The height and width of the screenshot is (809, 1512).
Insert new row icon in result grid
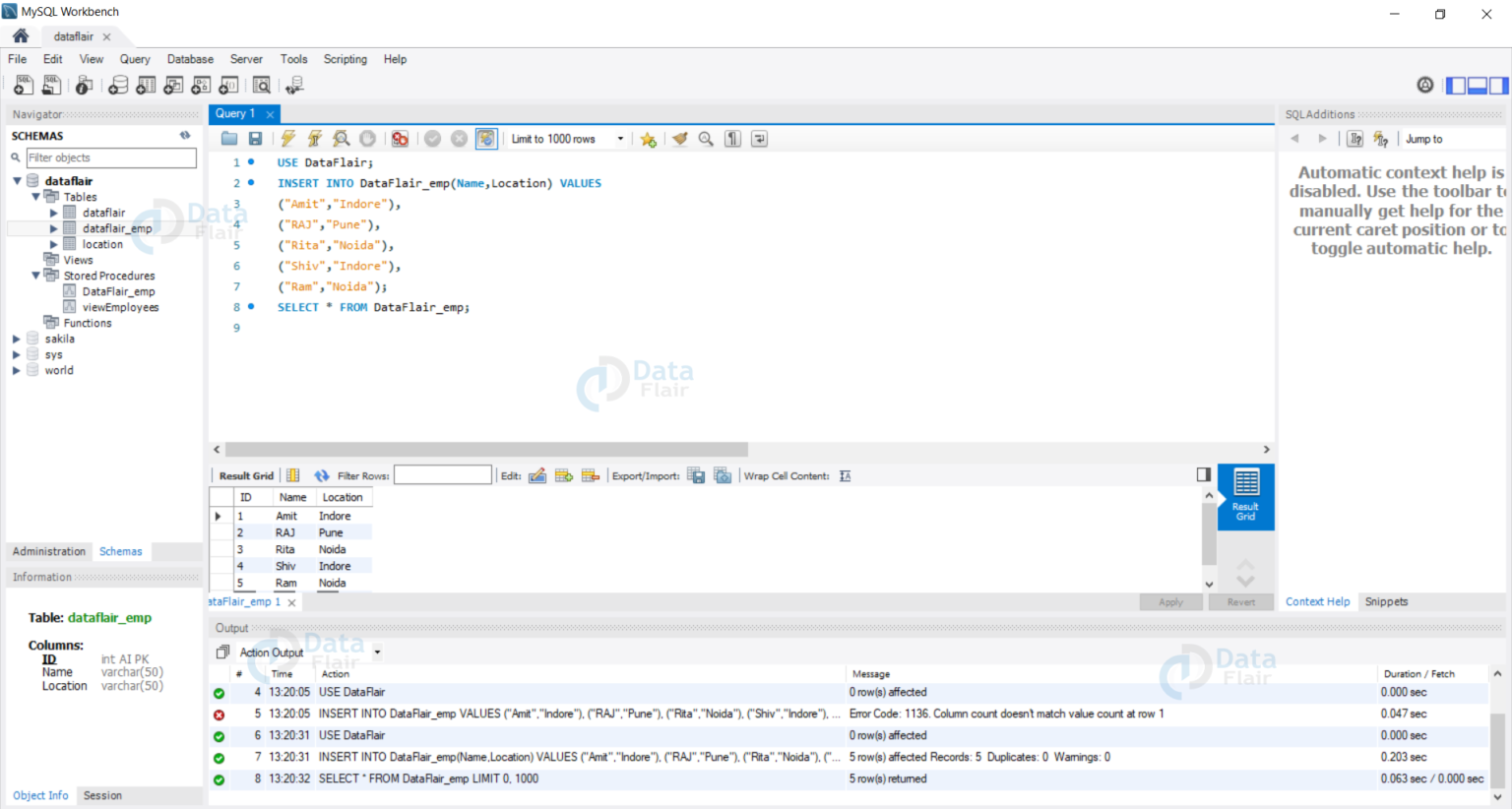(x=564, y=475)
